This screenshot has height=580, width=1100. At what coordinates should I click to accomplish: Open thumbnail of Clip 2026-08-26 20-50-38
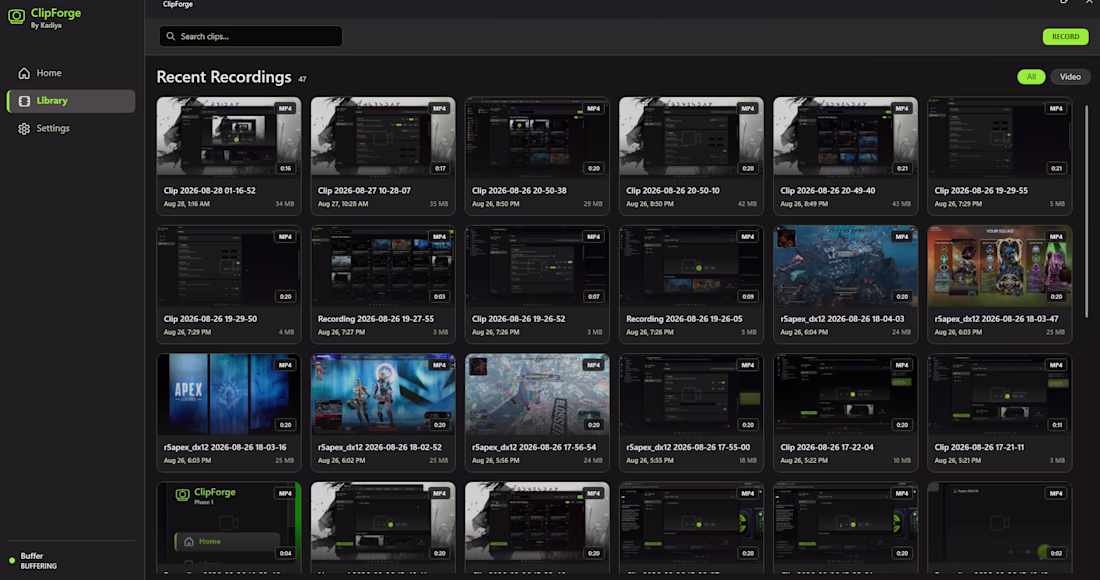(x=537, y=136)
